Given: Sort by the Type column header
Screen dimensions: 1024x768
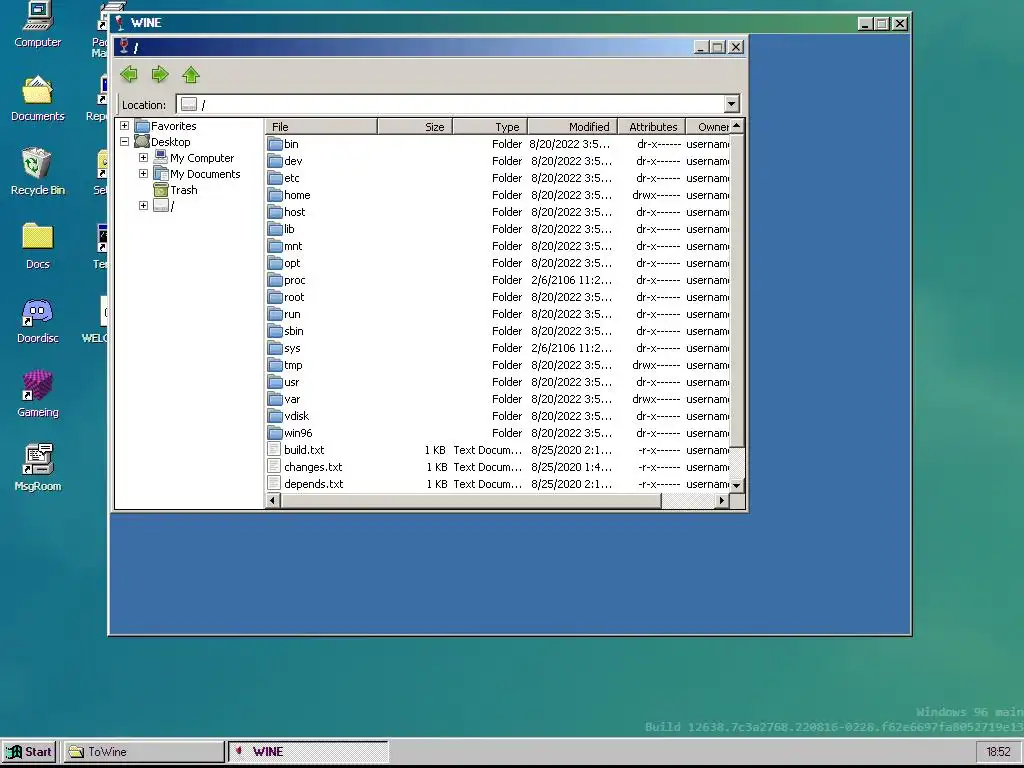Looking at the screenshot, I should [490, 127].
